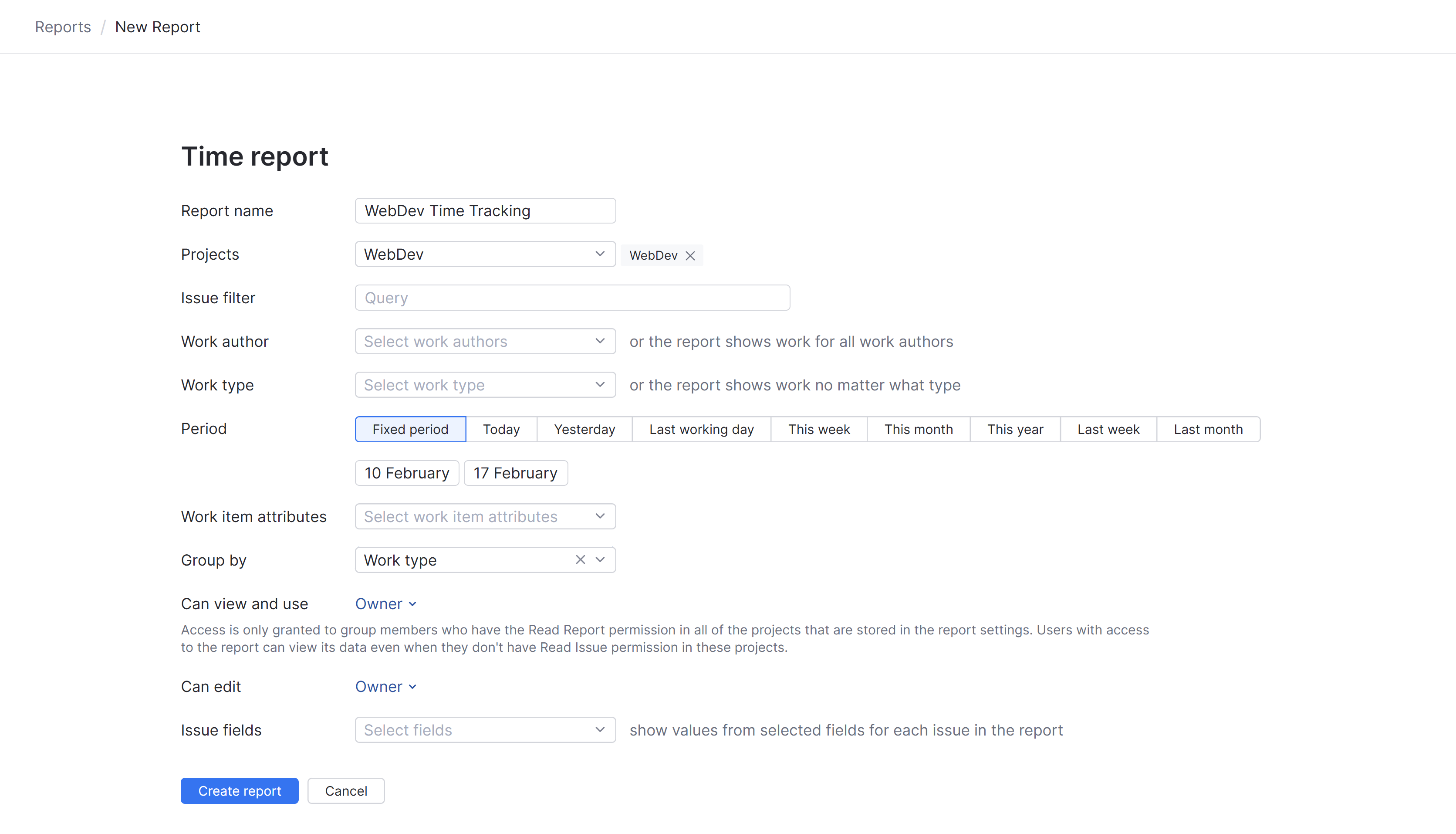The image size is (1456, 834).
Task: Change the 10 February start date
Action: [406, 473]
